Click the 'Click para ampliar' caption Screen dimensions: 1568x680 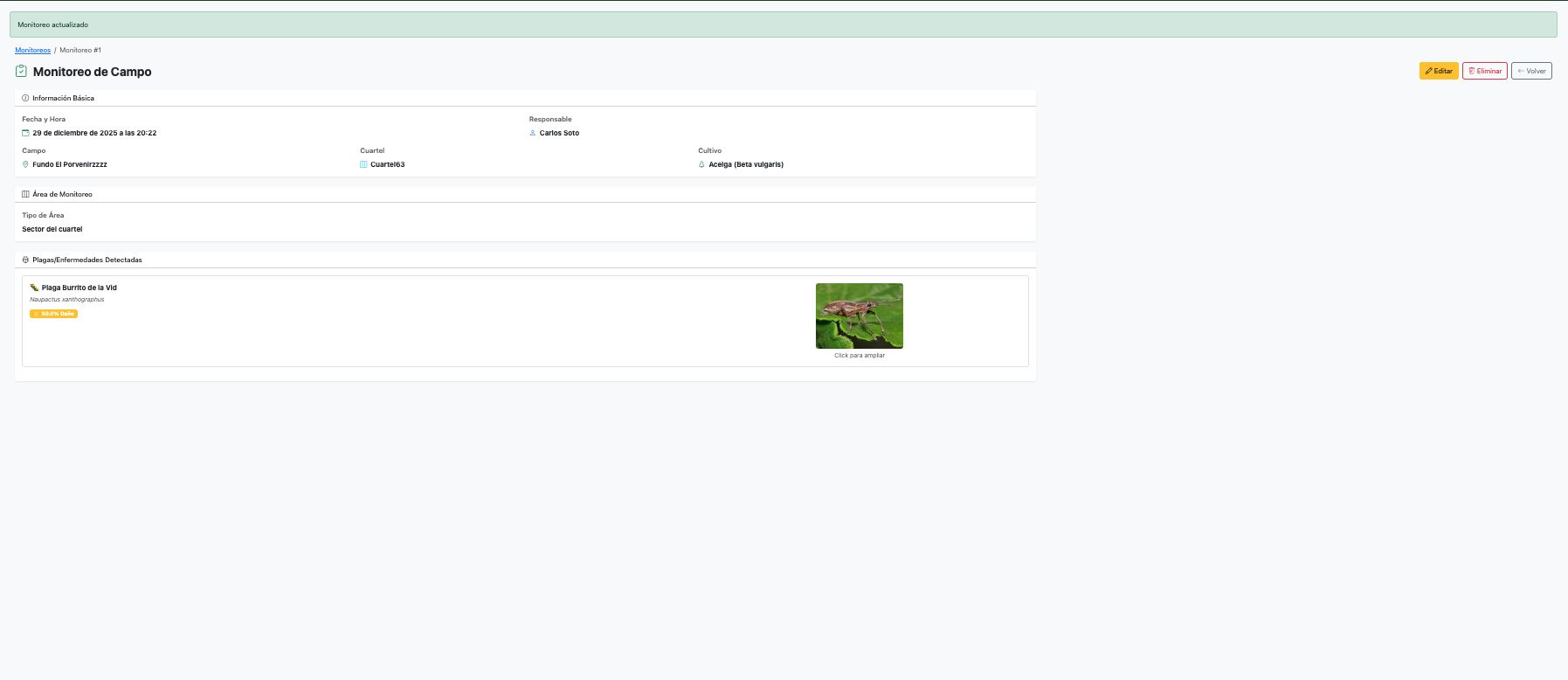(859, 356)
